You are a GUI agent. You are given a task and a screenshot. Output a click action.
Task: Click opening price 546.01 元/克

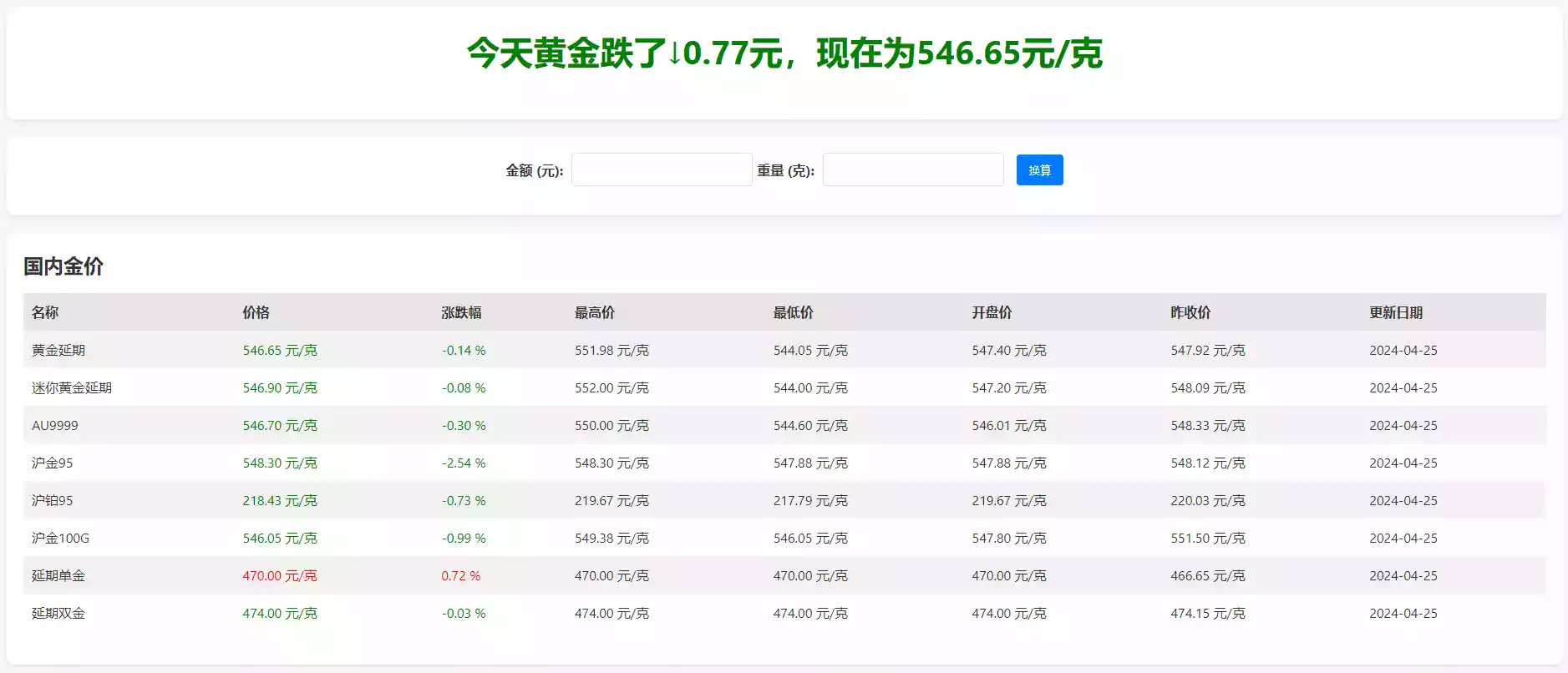click(x=1009, y=425)
